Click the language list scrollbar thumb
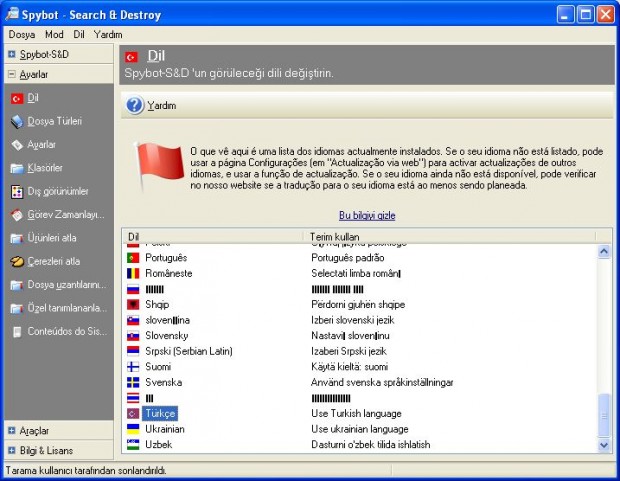 point(604,415)
